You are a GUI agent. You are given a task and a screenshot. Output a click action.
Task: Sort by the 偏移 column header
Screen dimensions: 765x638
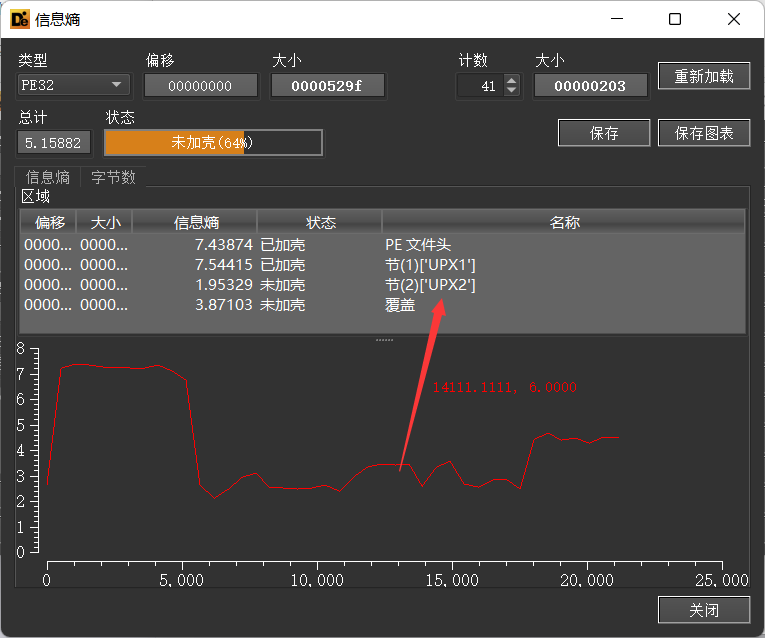[48, 222]
